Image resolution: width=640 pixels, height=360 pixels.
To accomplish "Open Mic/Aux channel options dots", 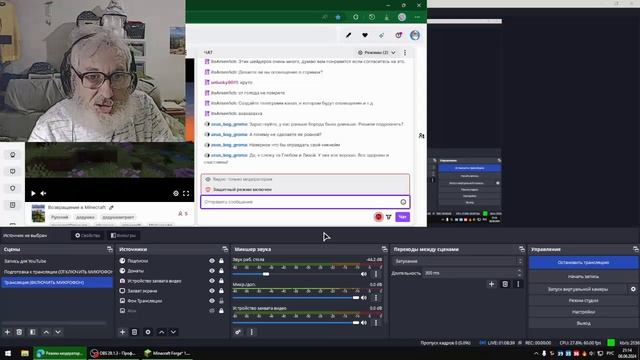I will [x=376, y=298].
